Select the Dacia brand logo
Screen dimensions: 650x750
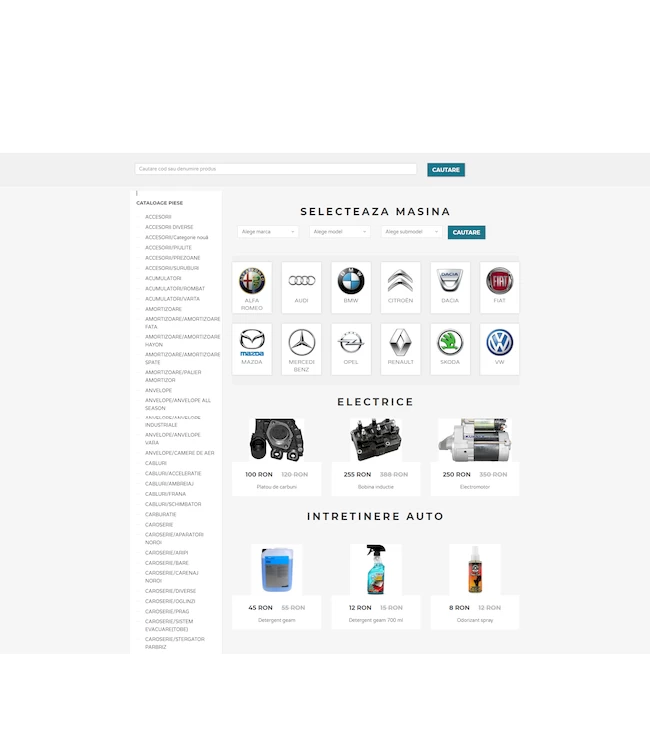[450, 281]
